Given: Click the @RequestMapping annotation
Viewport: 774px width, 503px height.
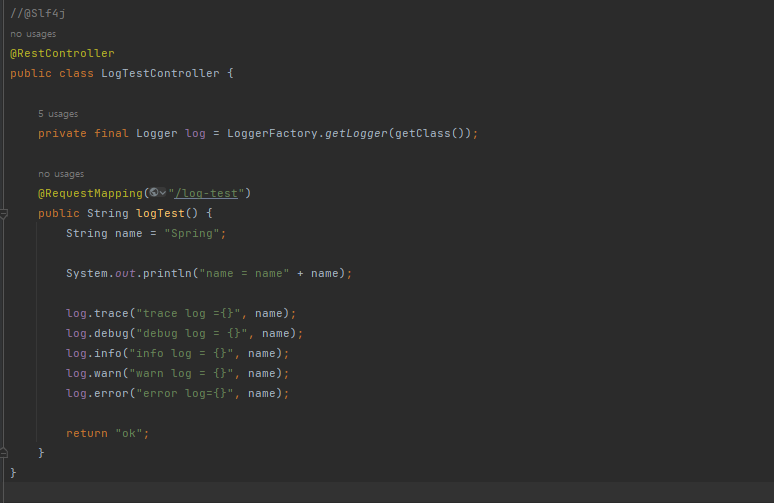Looking at the screenshot, I should tap(90, 193).
